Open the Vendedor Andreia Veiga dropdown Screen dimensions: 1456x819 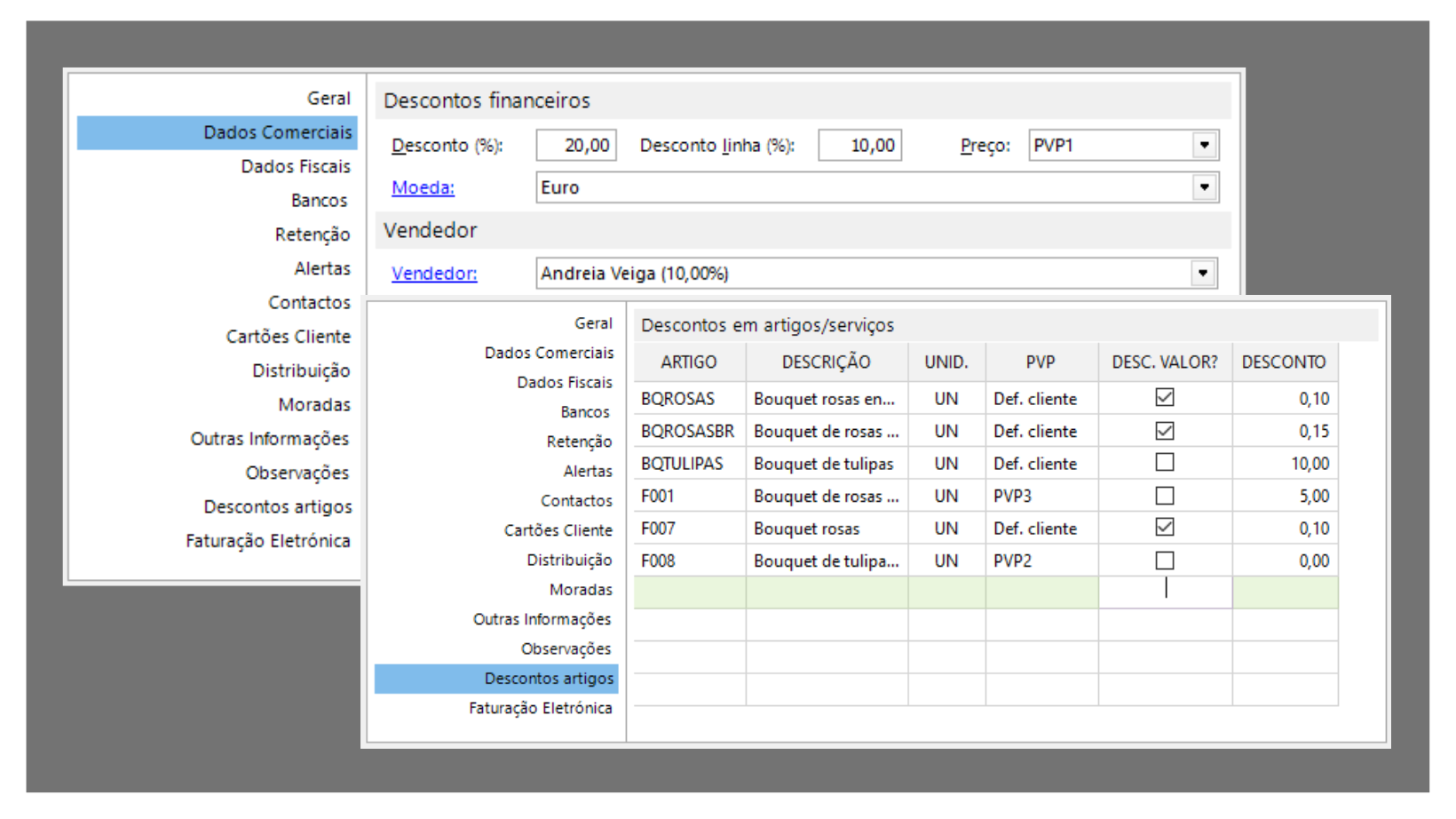[x=1203, y=274]
